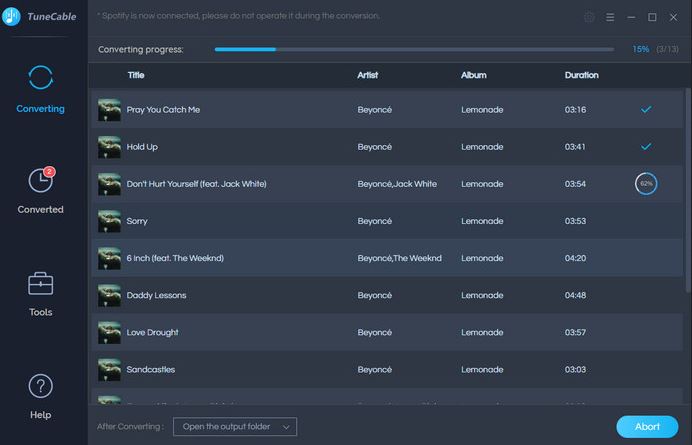Open the Help section
This screenshot has width=692, height=445.
(x=40, y=396)
